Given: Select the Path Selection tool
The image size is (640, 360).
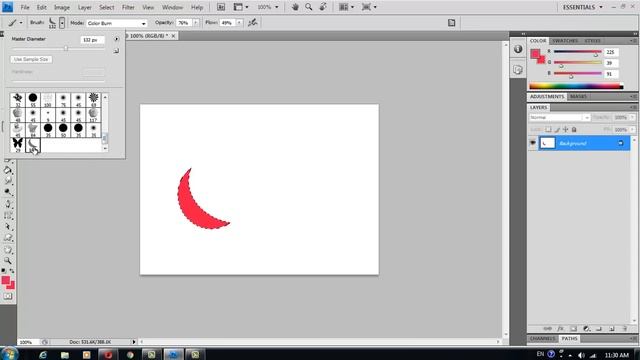Looking at the screenshot, I should pyautogui.click(x=8, y=227).
